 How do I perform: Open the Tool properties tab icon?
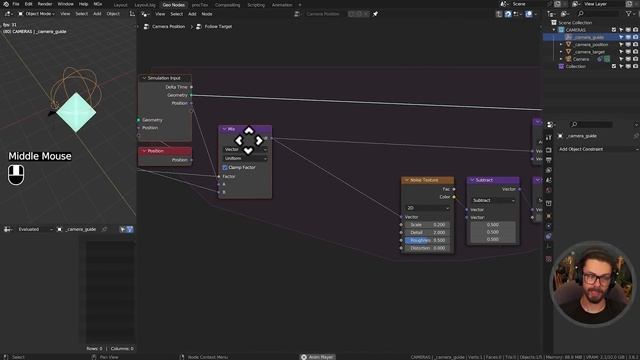tap(549, 138)
